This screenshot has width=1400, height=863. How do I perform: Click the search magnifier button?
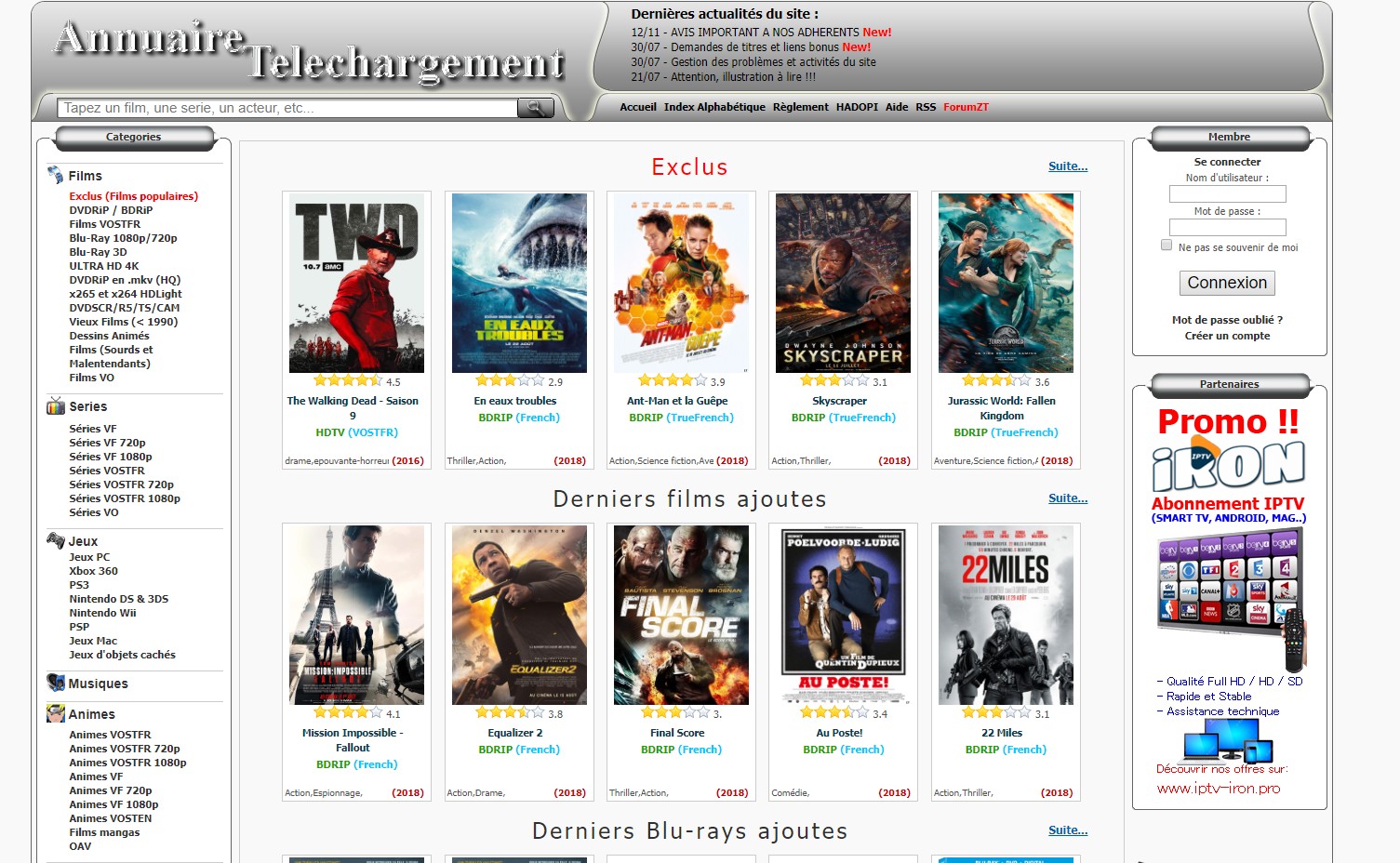pos(535,108)
